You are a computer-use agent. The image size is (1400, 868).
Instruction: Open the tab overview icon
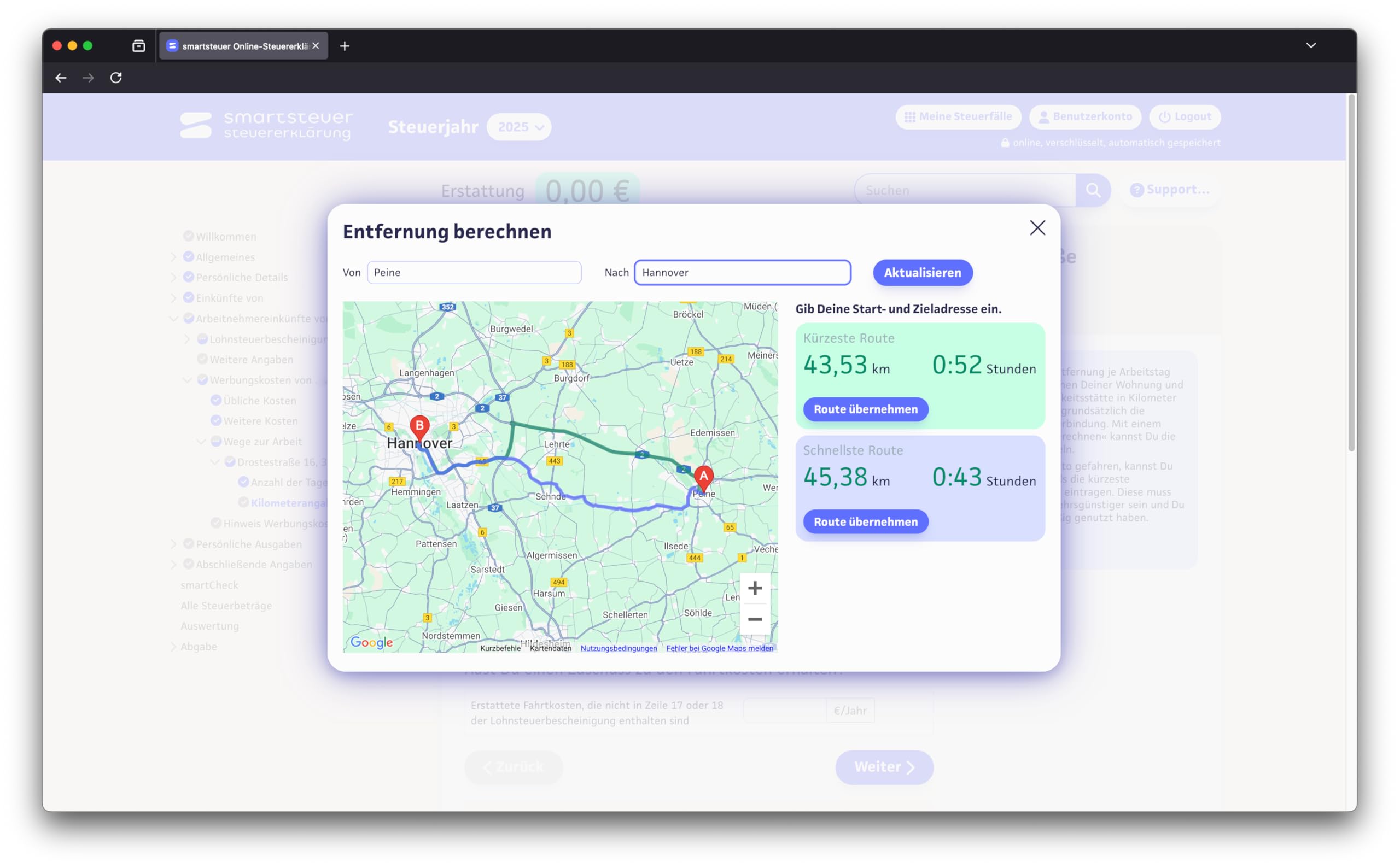[138, 46]
